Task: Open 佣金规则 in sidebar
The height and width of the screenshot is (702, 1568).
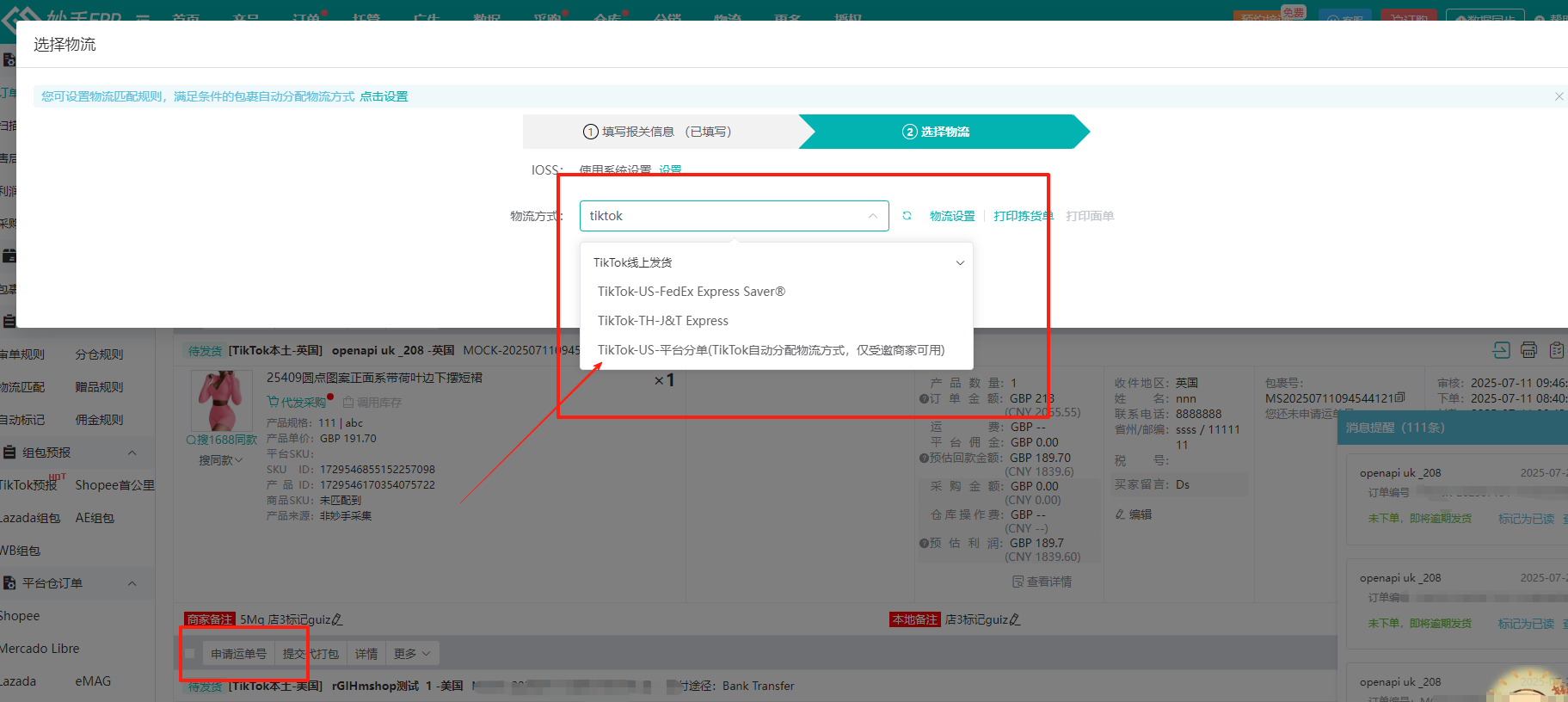Action: click(x=99, y=420)
